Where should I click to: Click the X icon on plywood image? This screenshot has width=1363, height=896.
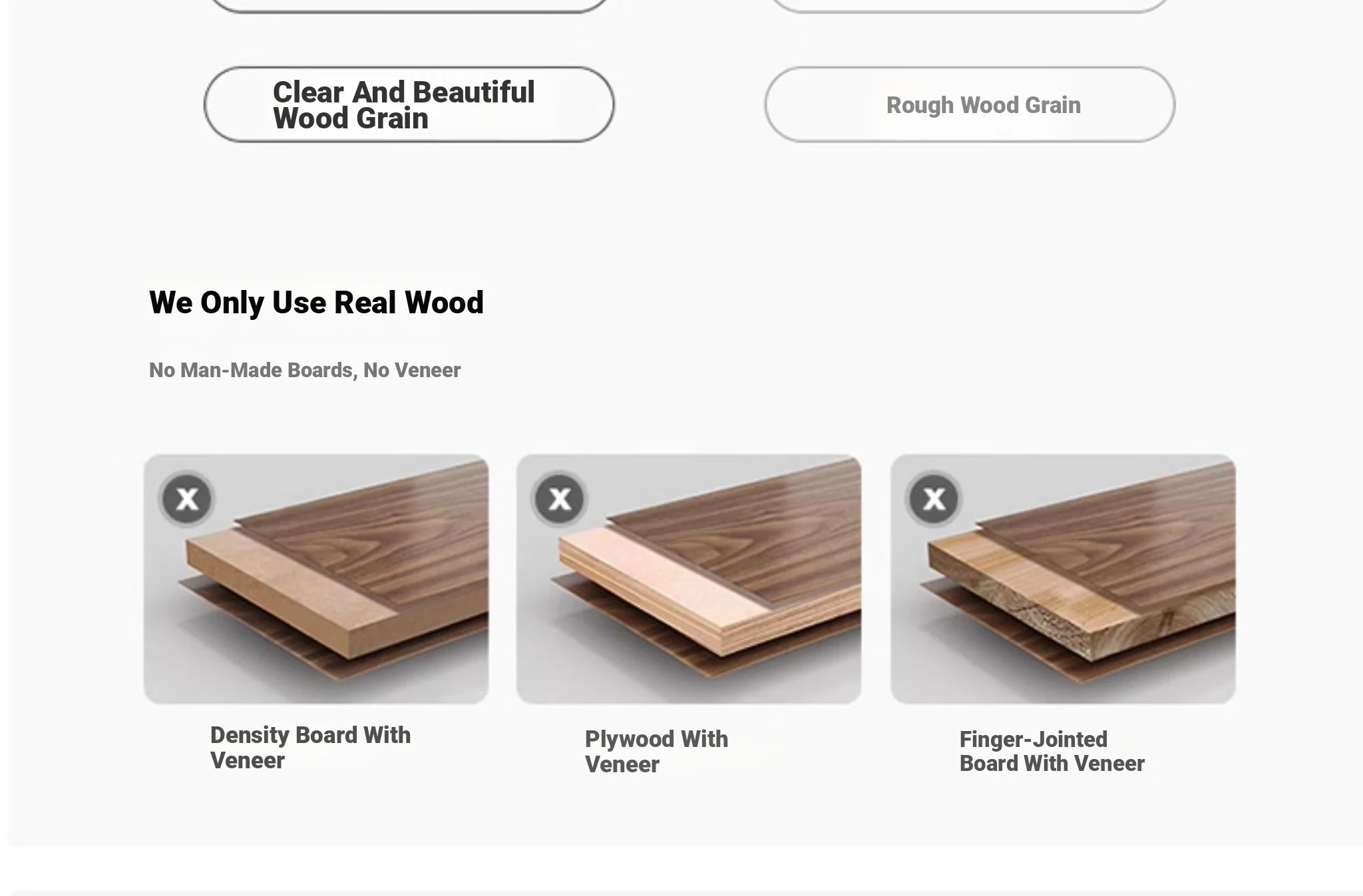coord(560,498)
